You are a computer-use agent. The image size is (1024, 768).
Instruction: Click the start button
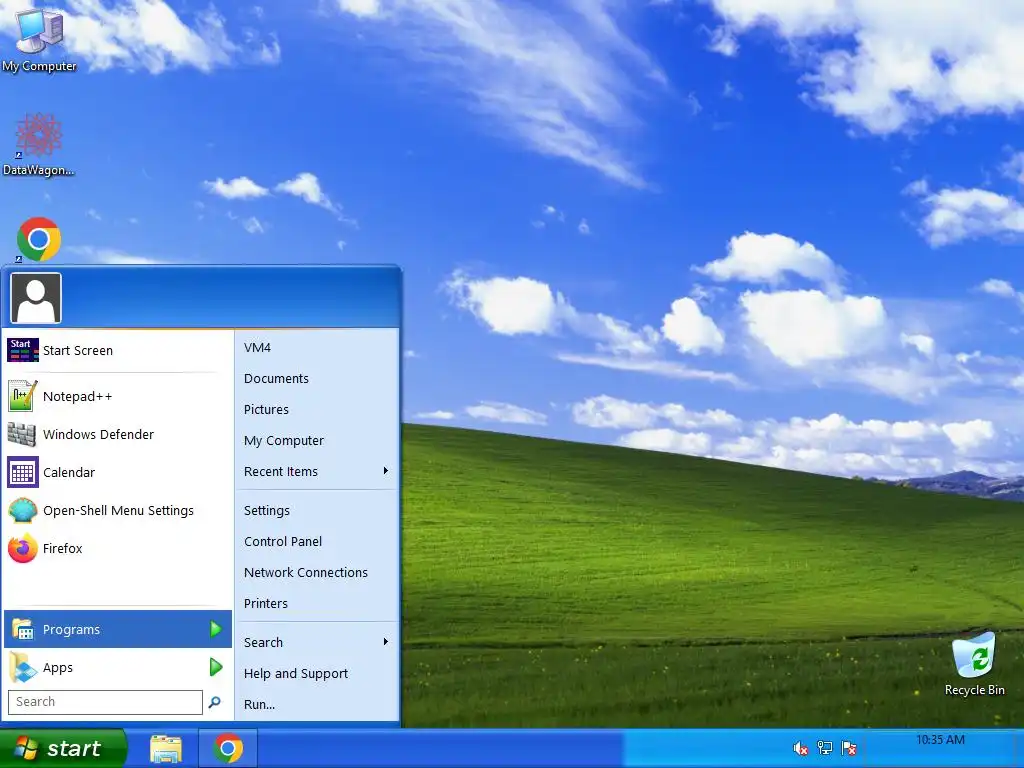click(63, 748)
